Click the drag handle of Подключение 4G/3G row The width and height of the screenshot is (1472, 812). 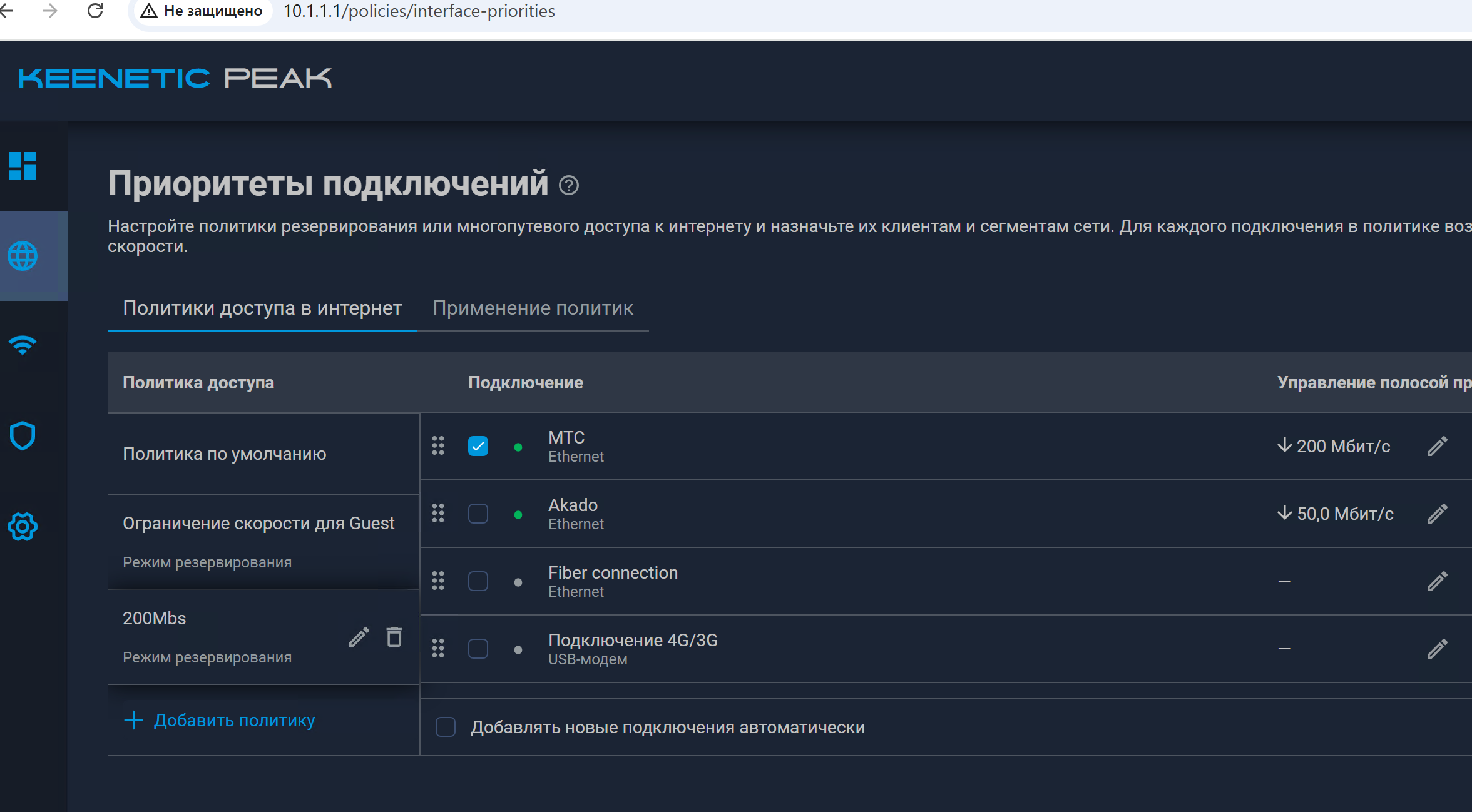(438, 649)
